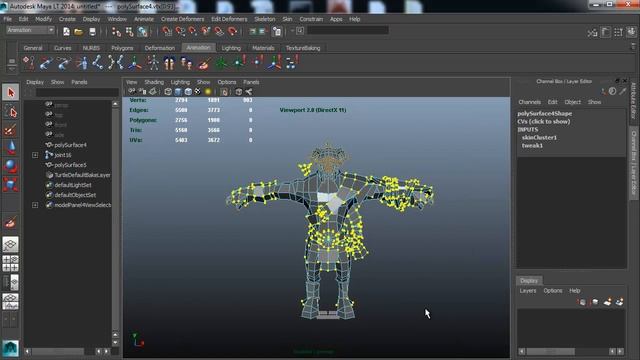This screenshot has width=640, height=360.
Task: Open the Layers menu in Layer Editor
Action: click(528, 291)
